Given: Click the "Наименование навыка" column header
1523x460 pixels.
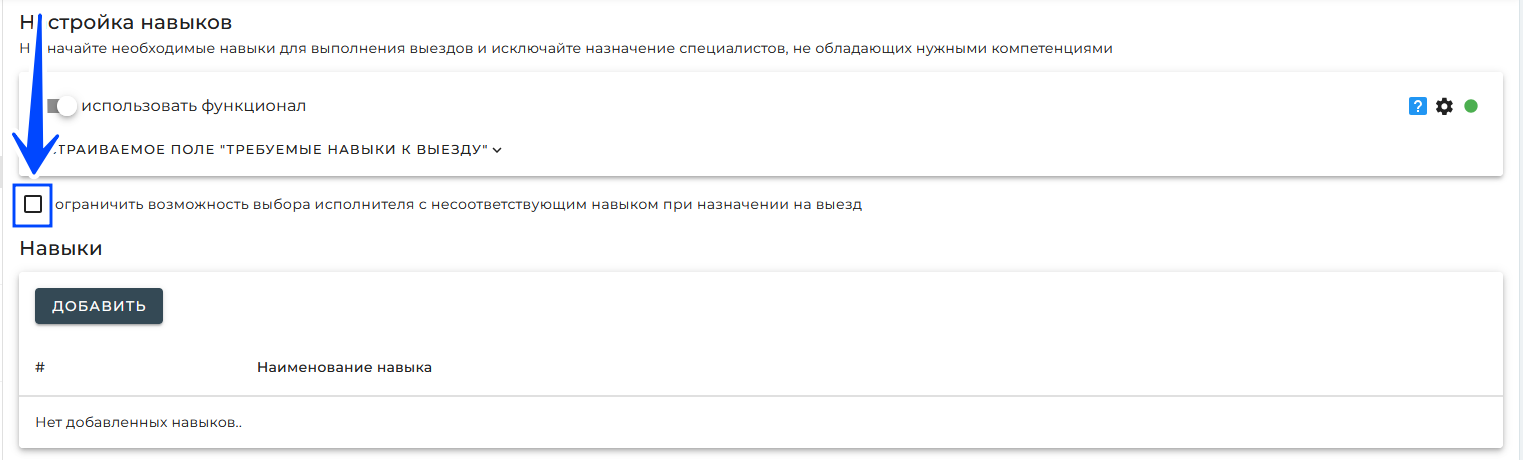Looking at the screenshot, I should (344, 367).
